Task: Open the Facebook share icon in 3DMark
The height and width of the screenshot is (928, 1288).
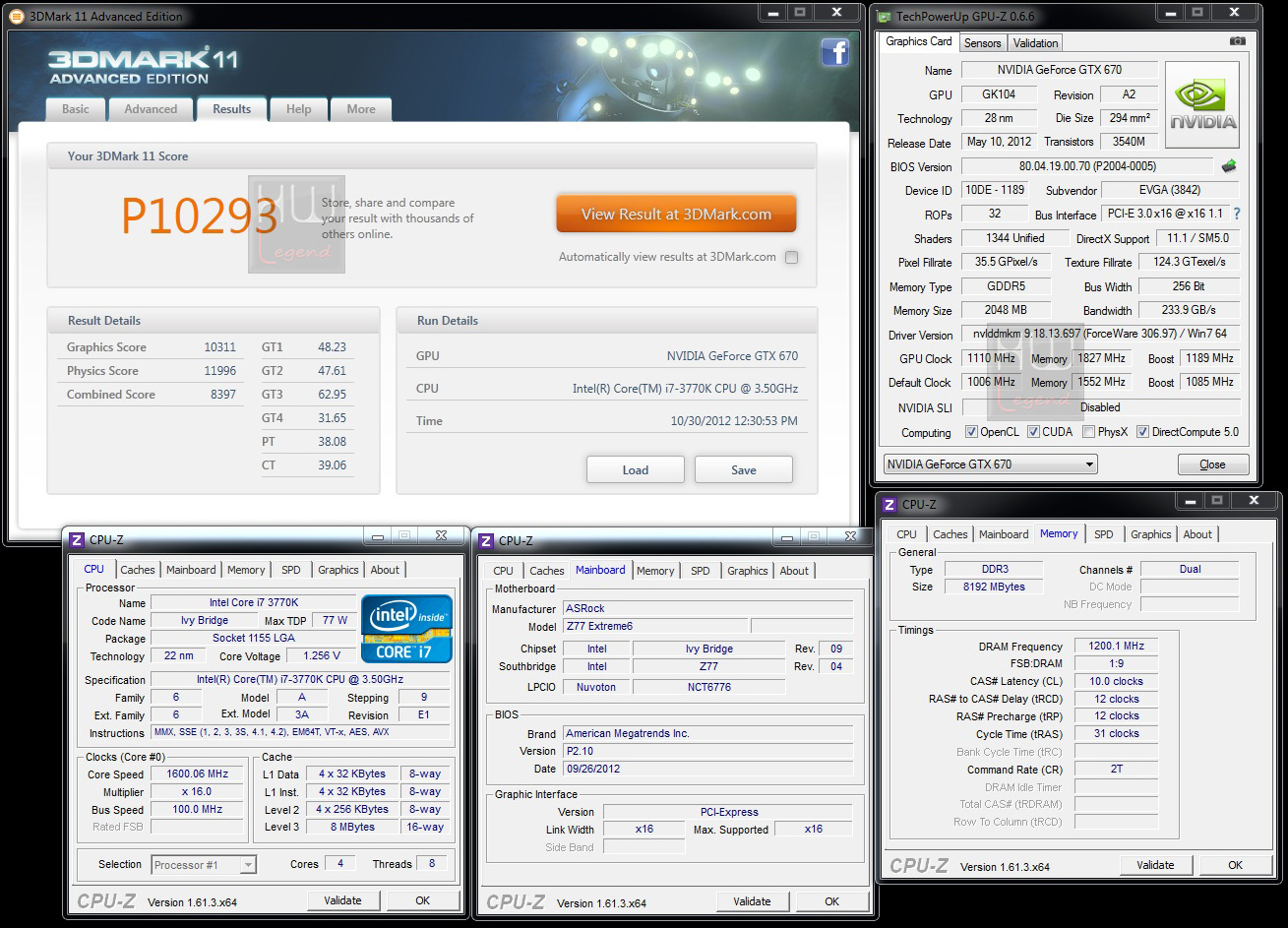Action: (x=834, y=52)
